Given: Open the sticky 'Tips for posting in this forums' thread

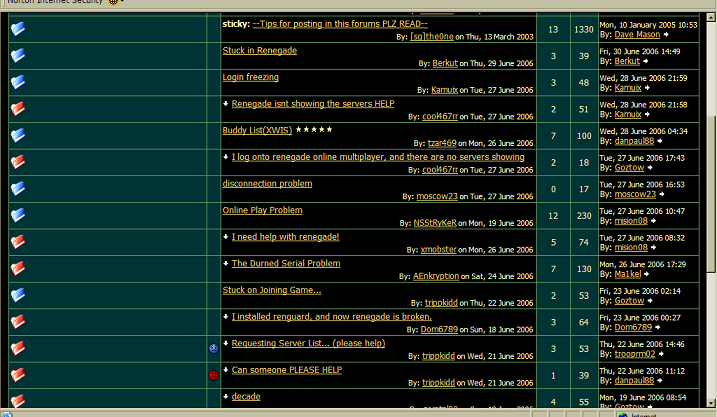Looking at the screenshot, I should [x=340, y=23].
